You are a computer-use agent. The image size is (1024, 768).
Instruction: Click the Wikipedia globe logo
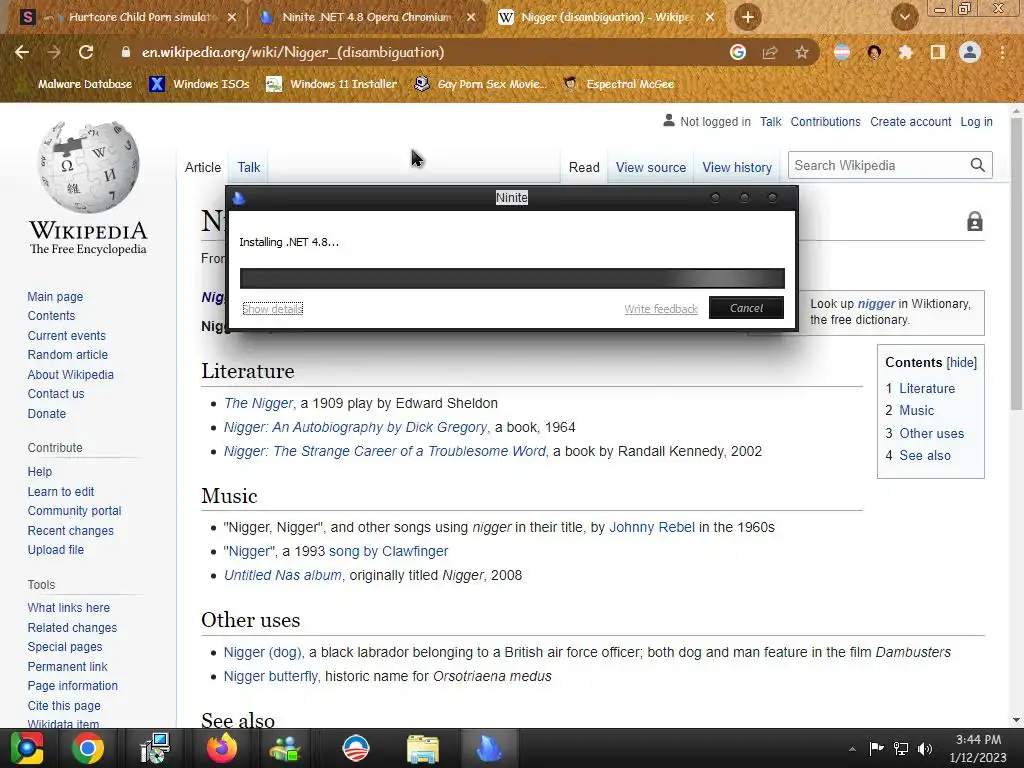88,167
